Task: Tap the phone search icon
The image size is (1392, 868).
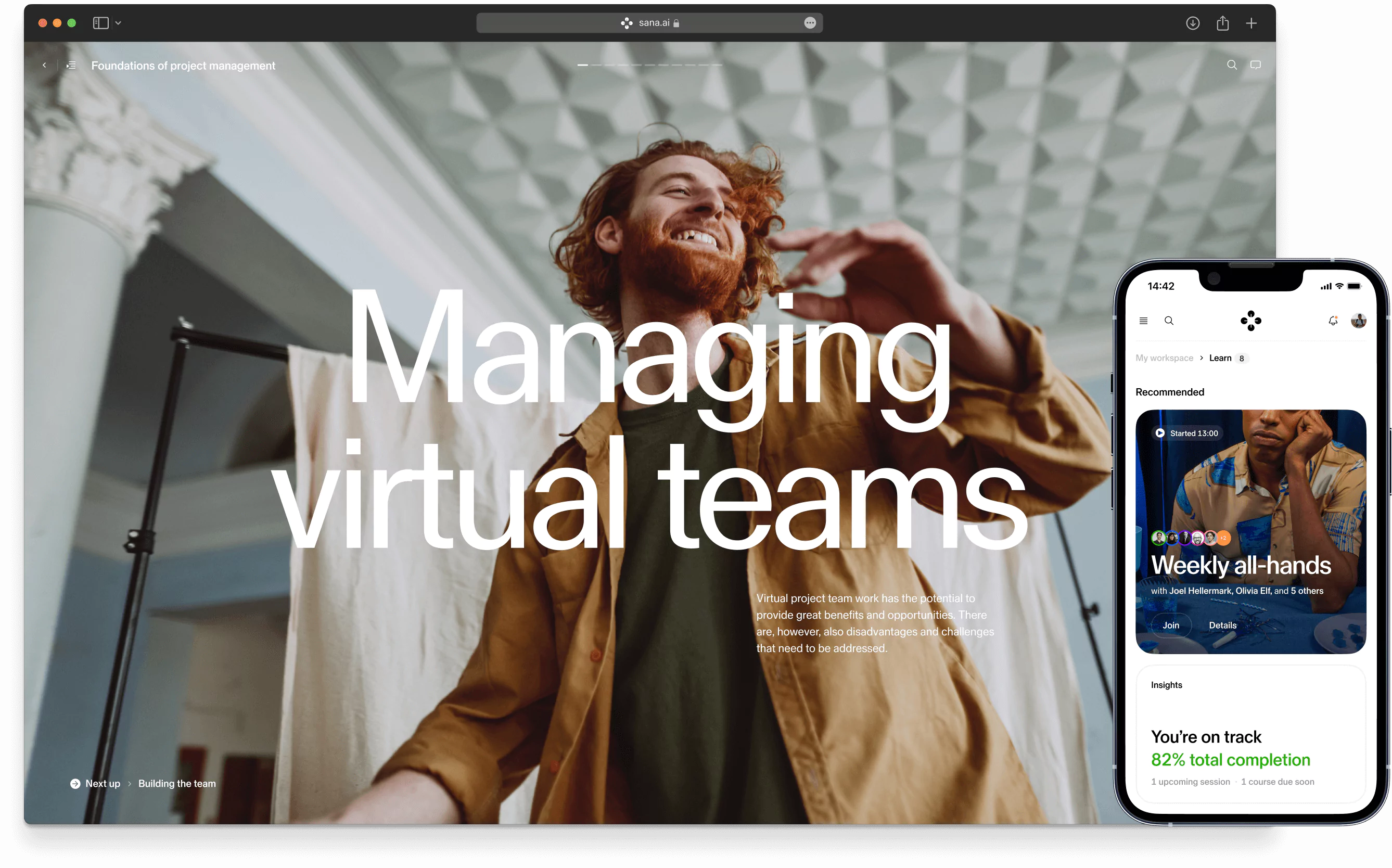Action: pyautogui.click(x=1169, y=321)
